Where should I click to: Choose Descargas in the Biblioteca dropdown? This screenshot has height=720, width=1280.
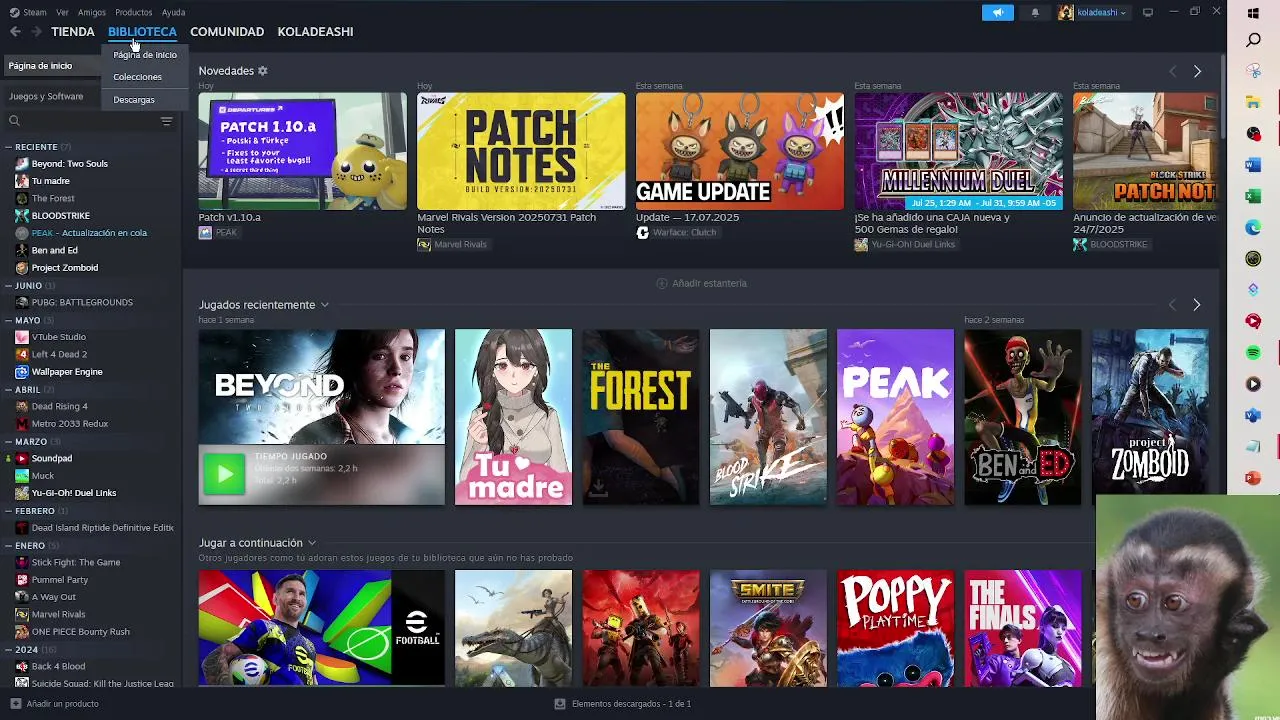pos(134,100)
